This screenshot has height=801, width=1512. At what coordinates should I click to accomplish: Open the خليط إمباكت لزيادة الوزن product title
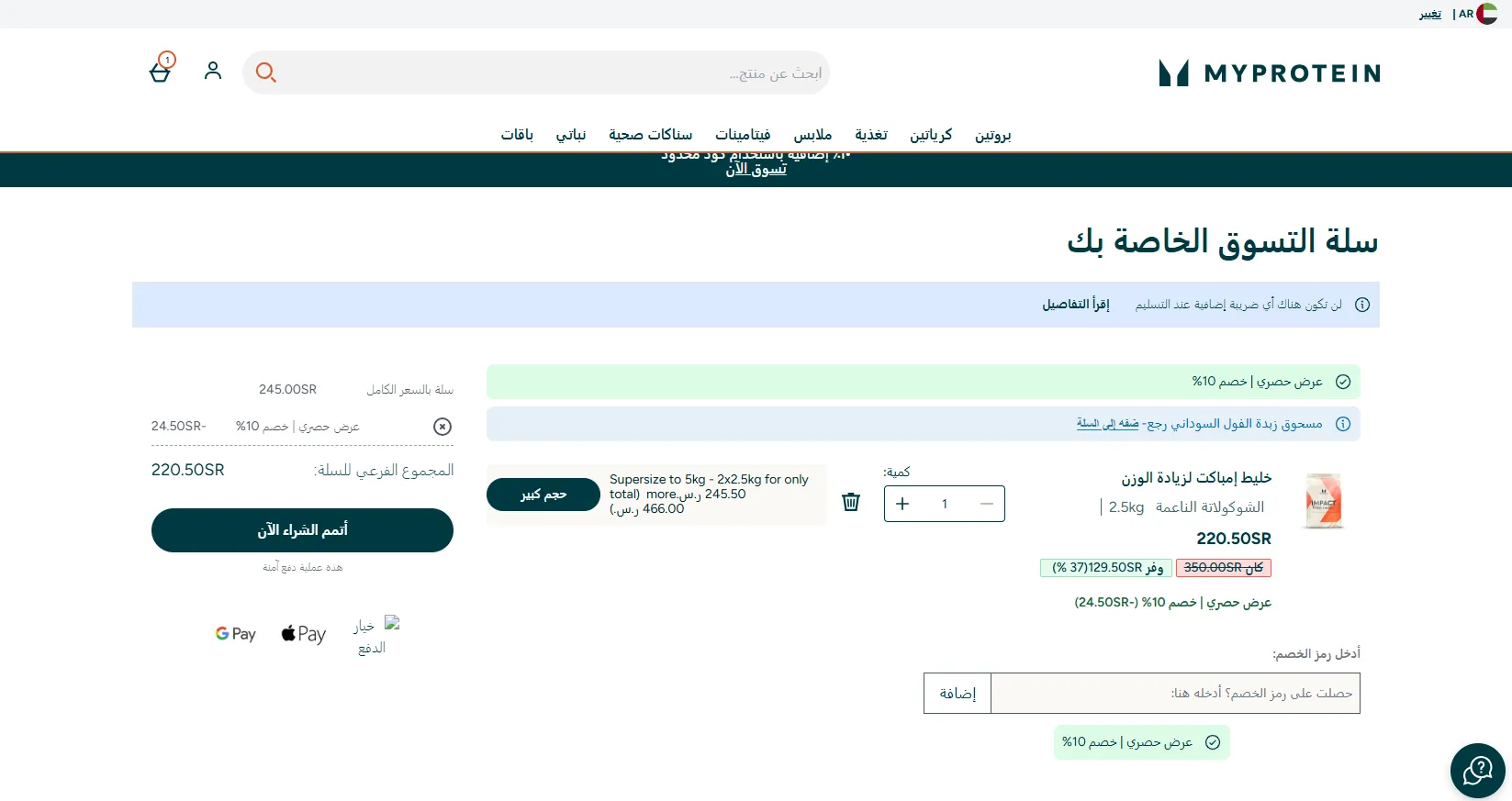coord(1196,478)
